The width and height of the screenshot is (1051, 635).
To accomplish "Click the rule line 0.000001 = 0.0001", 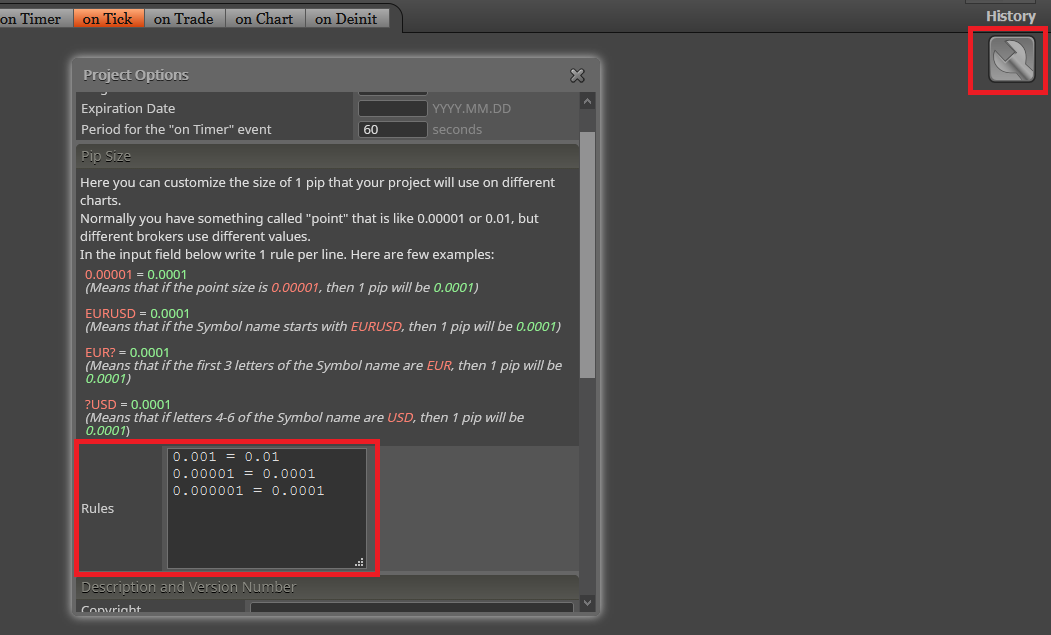I will (x=249, y=491).
